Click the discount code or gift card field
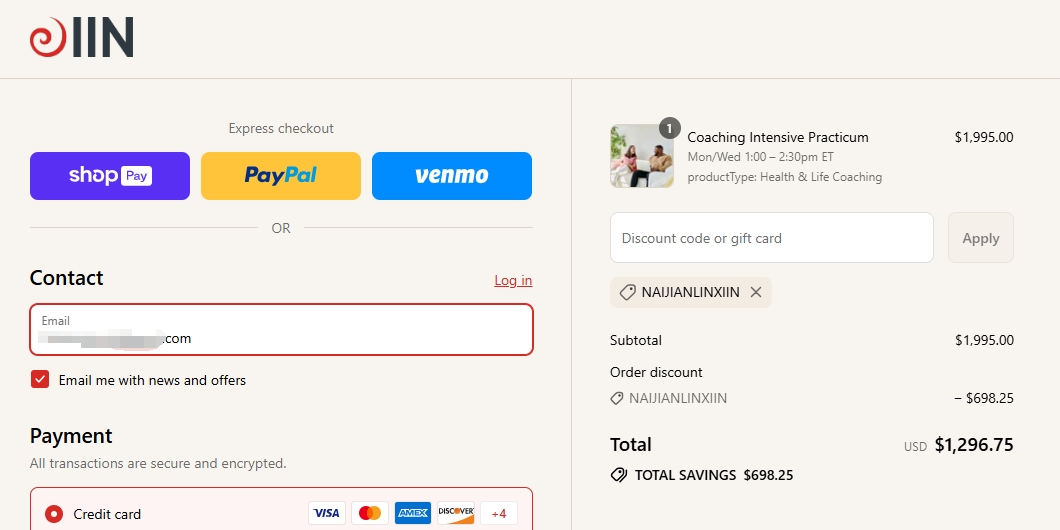Screen dimensions: 1060x530 [x=771, y=238]
